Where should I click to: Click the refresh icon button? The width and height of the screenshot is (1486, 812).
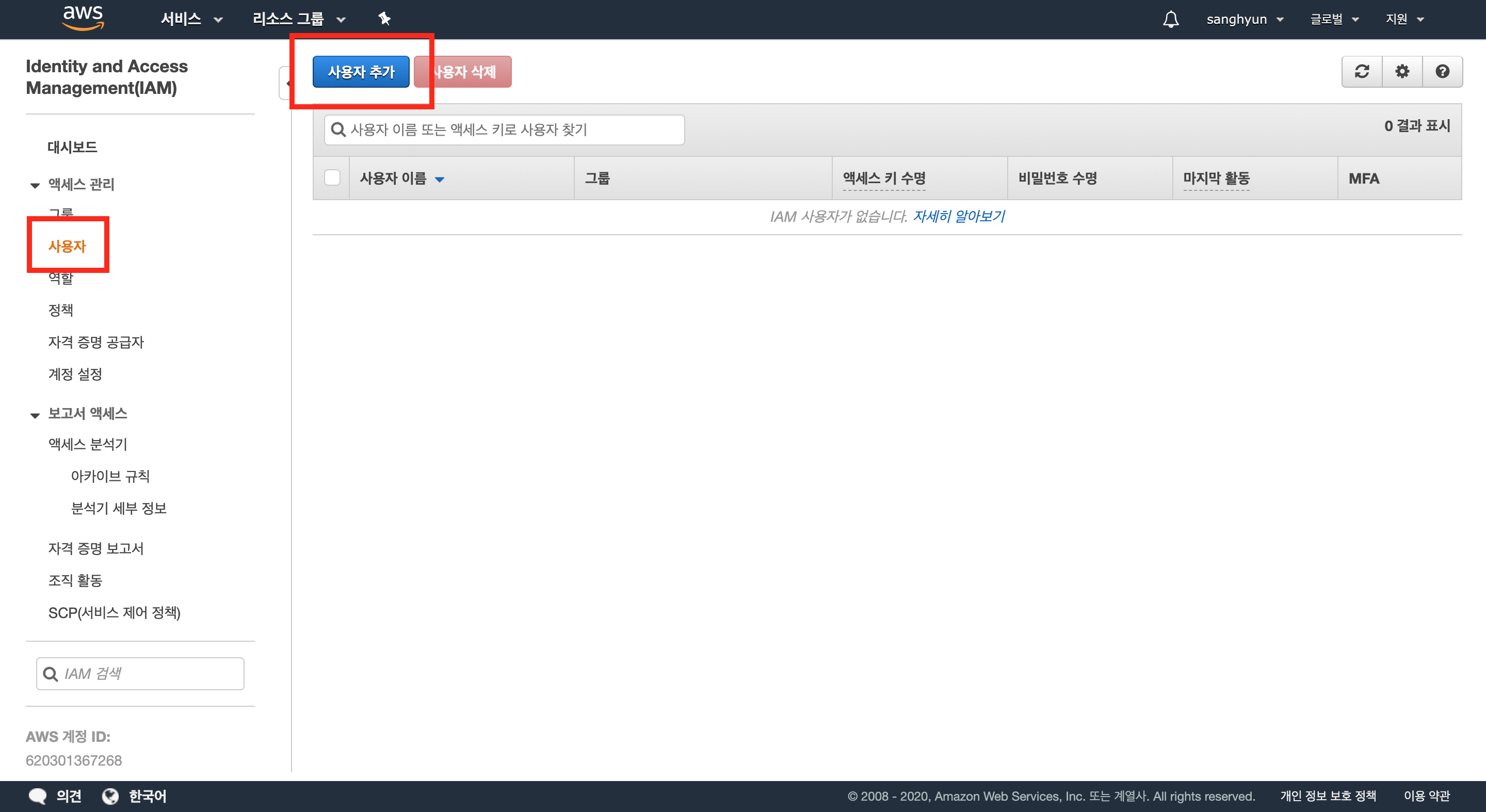1362,72
